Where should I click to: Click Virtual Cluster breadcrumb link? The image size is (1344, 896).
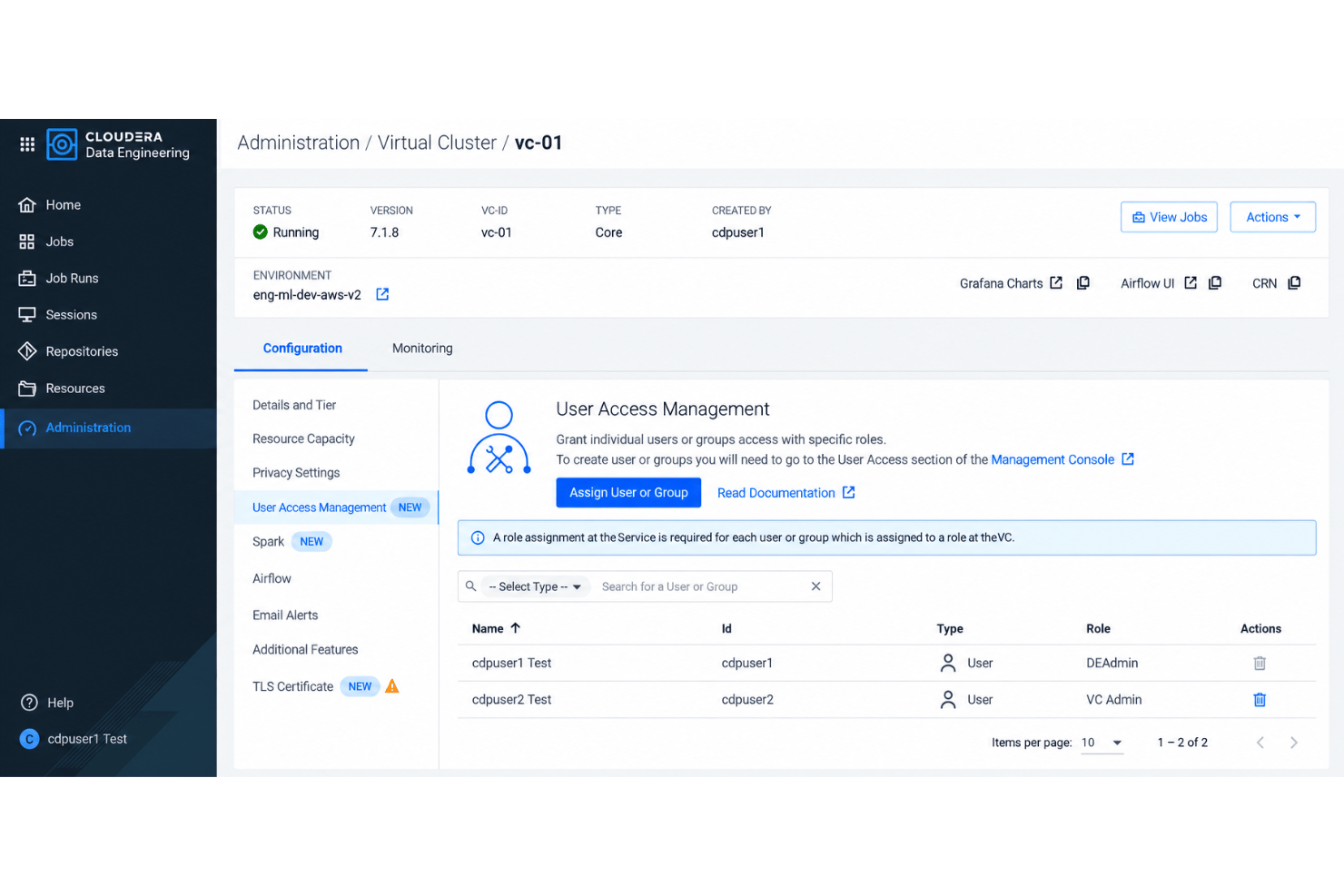click(437, 143)
